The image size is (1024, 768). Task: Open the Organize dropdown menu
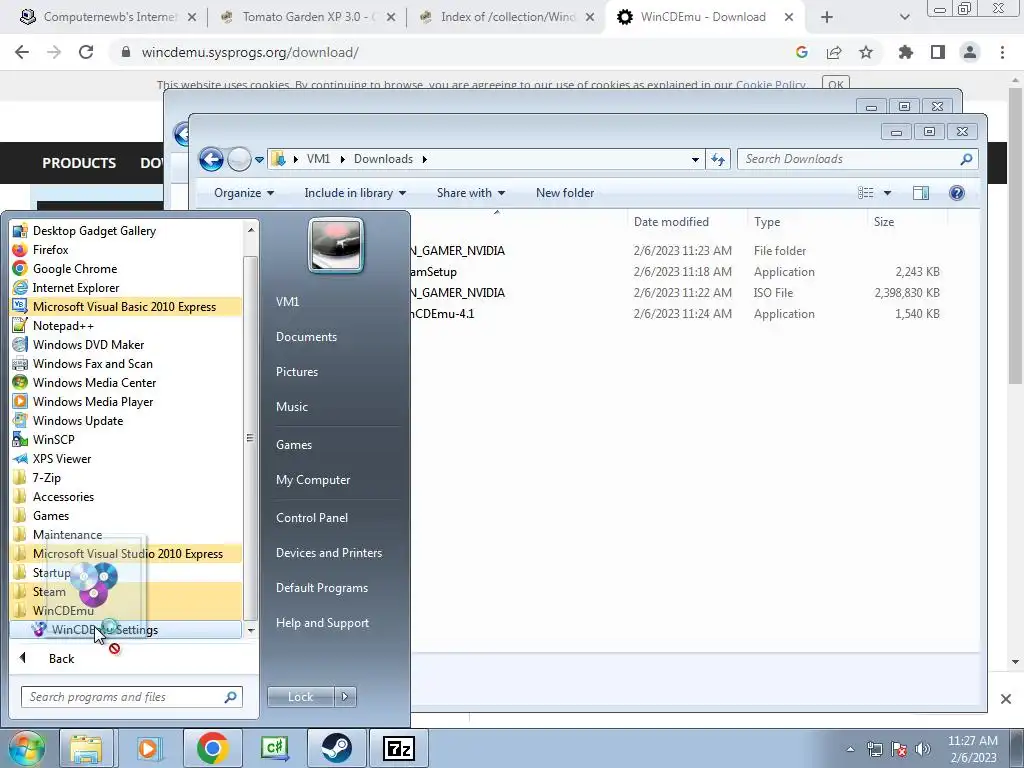pos(244,193)
